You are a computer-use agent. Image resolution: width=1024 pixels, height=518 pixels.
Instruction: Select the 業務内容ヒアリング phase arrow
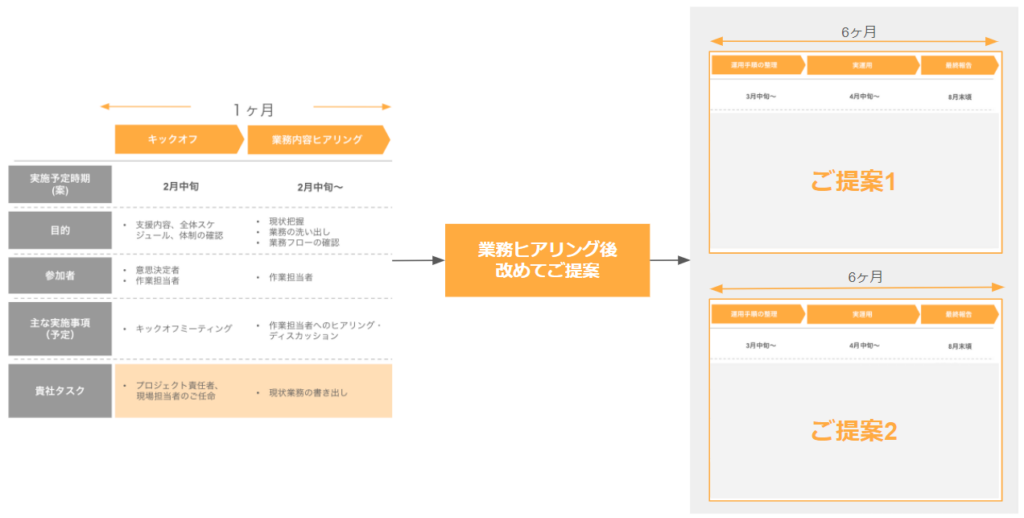(317, 140)
